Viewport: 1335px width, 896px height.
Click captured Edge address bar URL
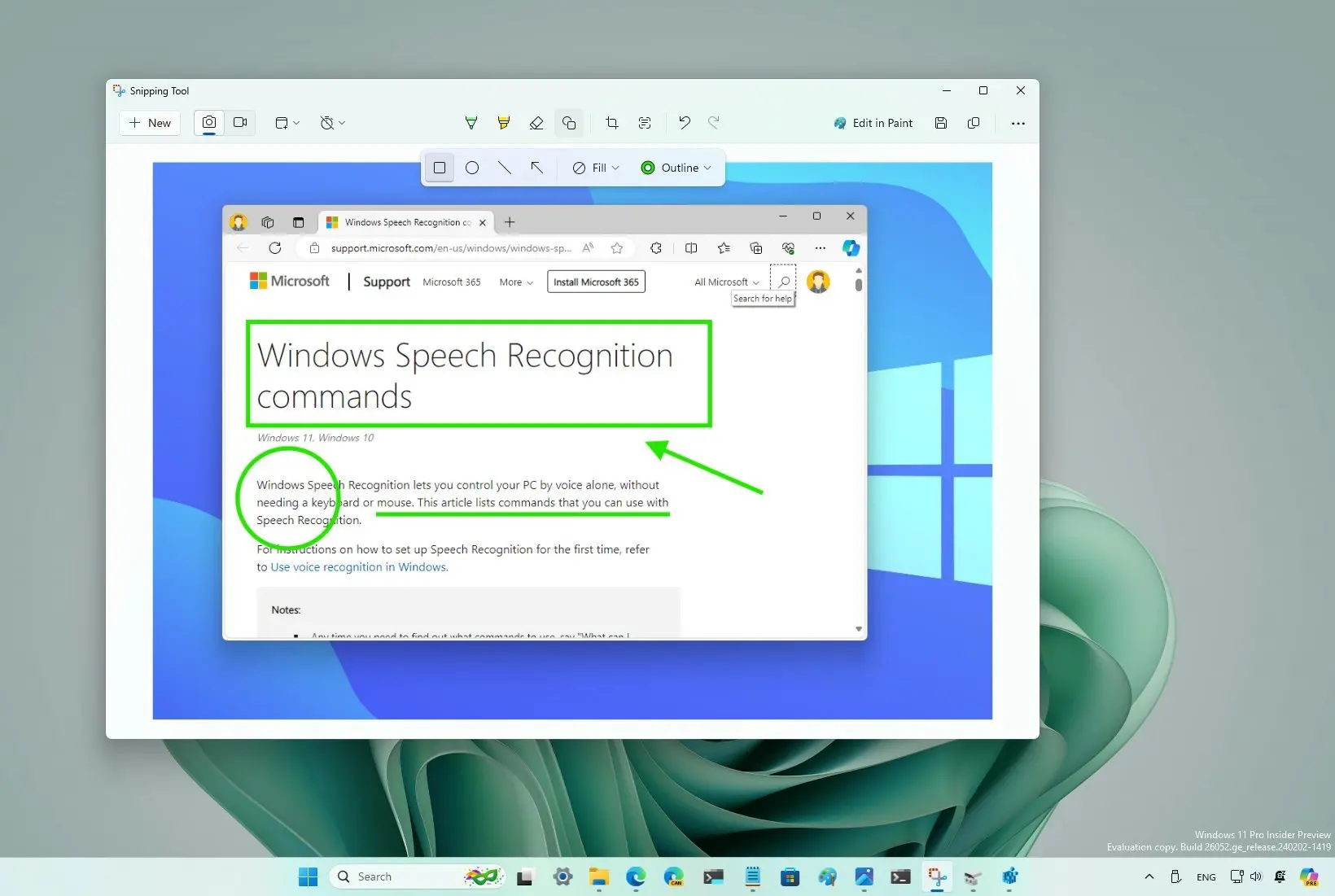[451, 248]
